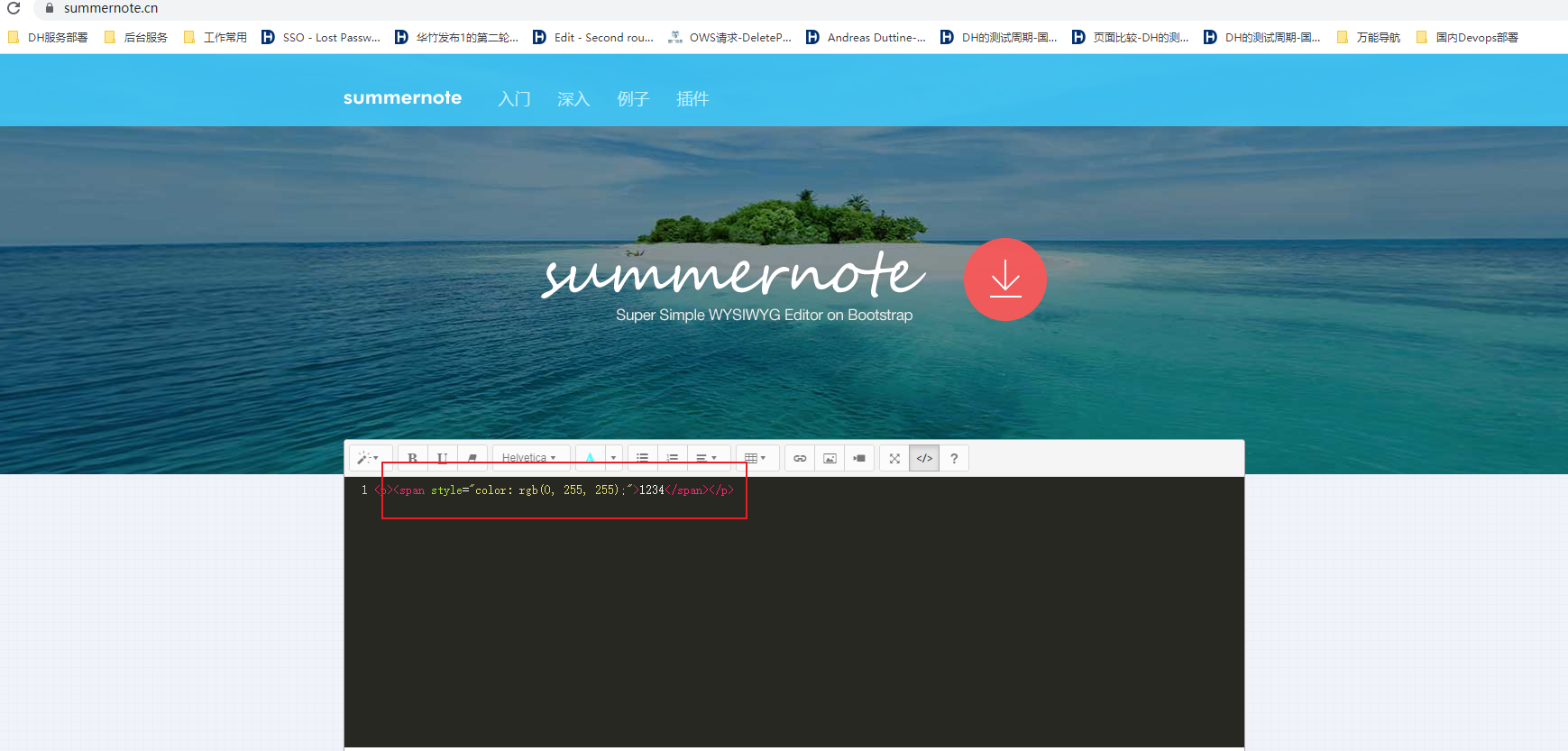The image size is (1568, 751).
Task: Open the 例子 navigation item
Action: click(633, 98)
